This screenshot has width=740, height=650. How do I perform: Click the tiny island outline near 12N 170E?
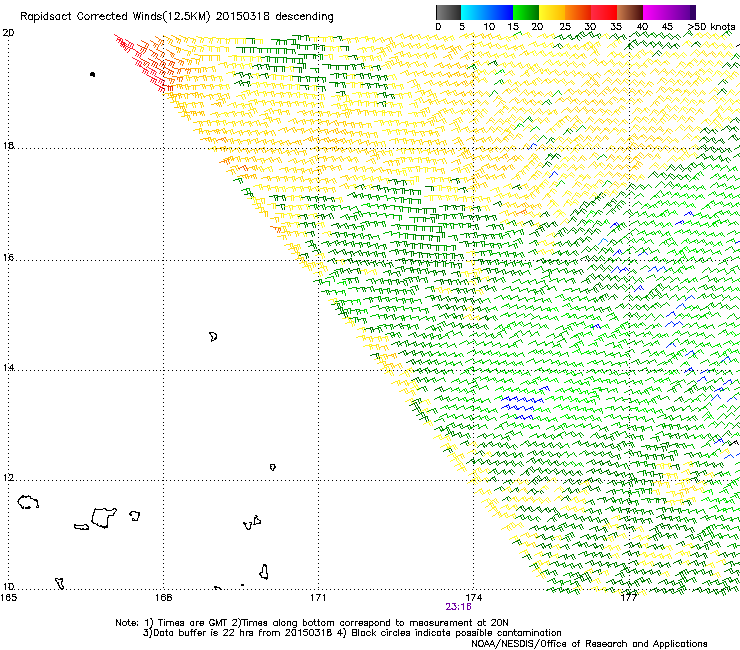(272, 467)
